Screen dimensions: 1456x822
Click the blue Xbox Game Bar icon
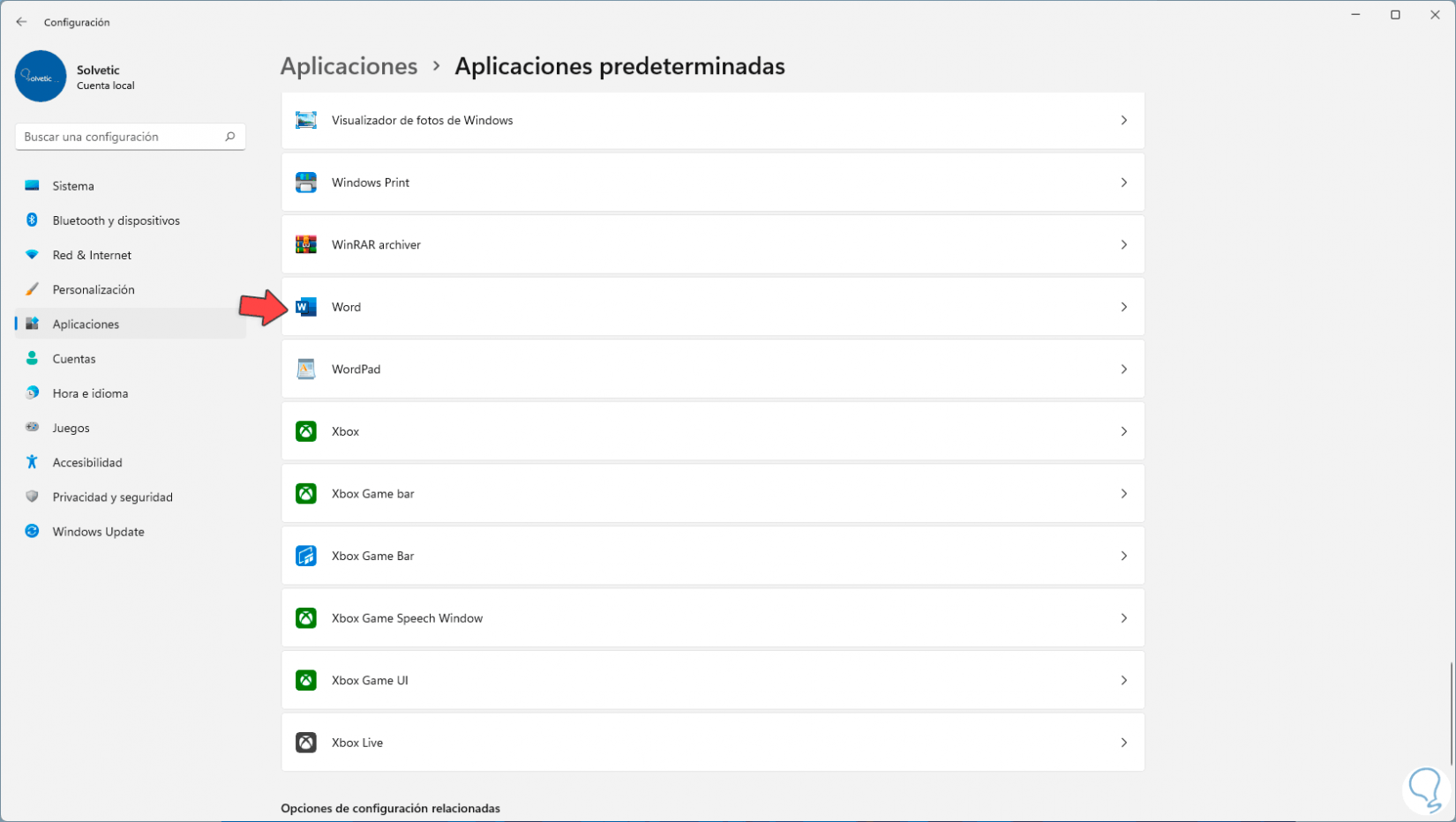click(306, 556)
